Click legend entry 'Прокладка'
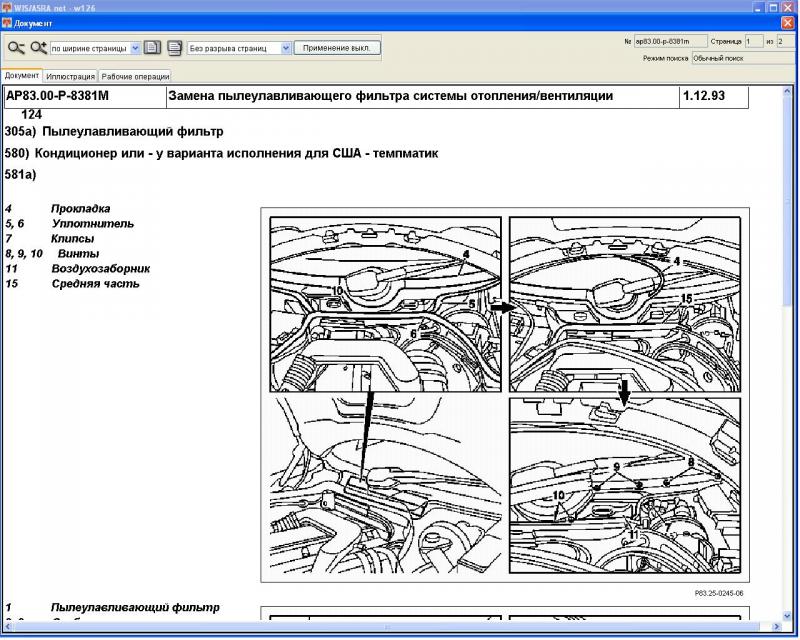800x640 pixels. coord(80,209)
